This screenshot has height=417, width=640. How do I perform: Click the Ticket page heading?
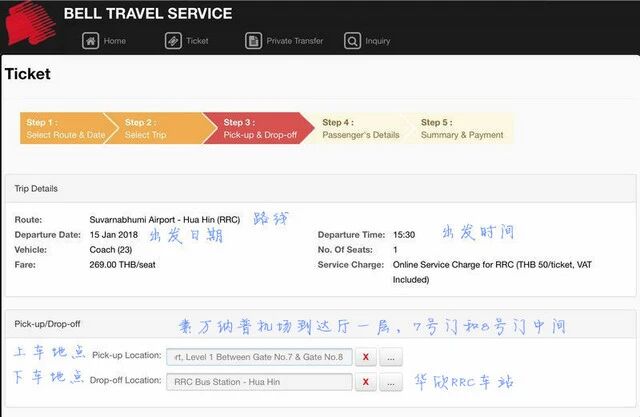click(x=28, y=74)
